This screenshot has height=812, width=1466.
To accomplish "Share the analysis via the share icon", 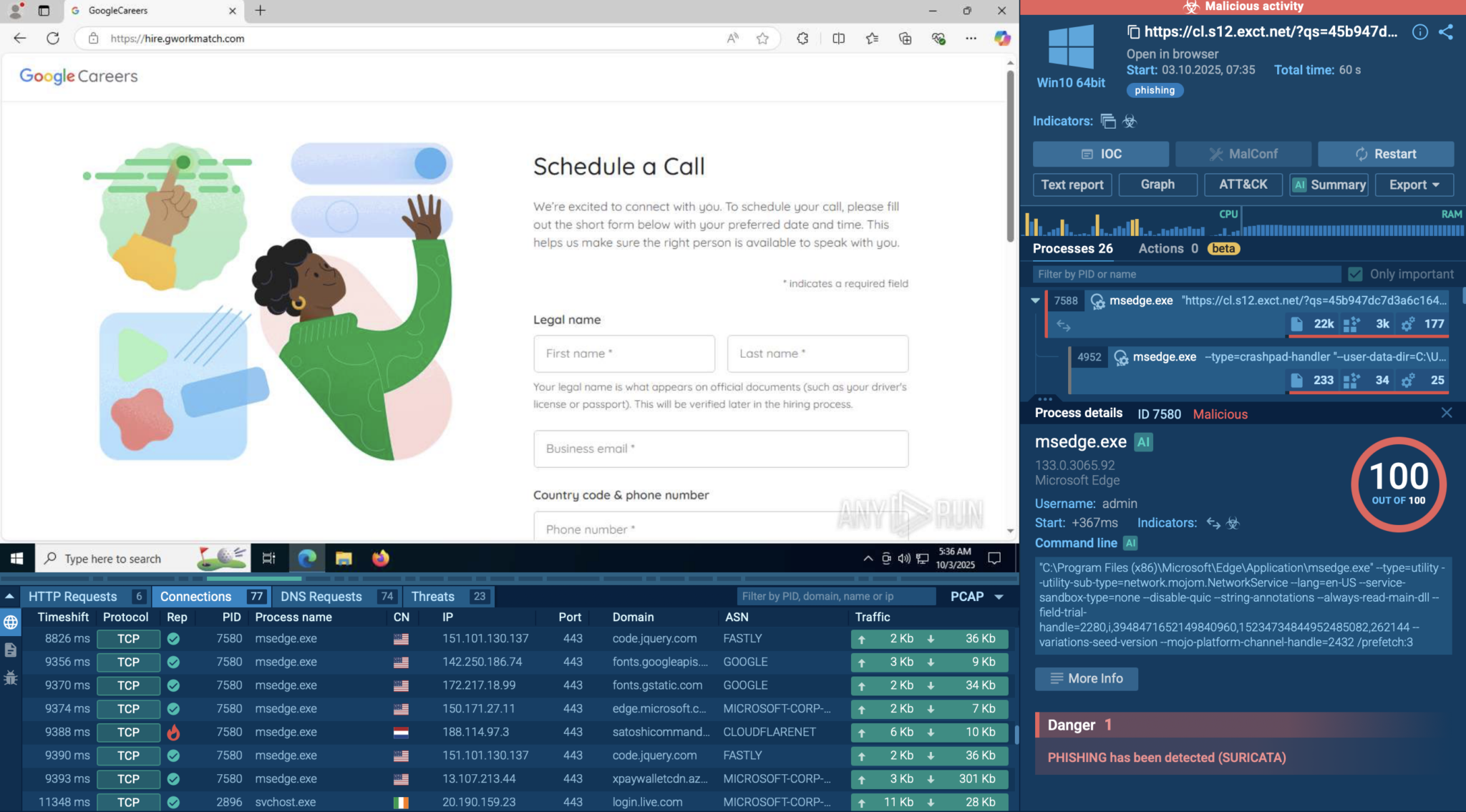I will pos(1447,32).
